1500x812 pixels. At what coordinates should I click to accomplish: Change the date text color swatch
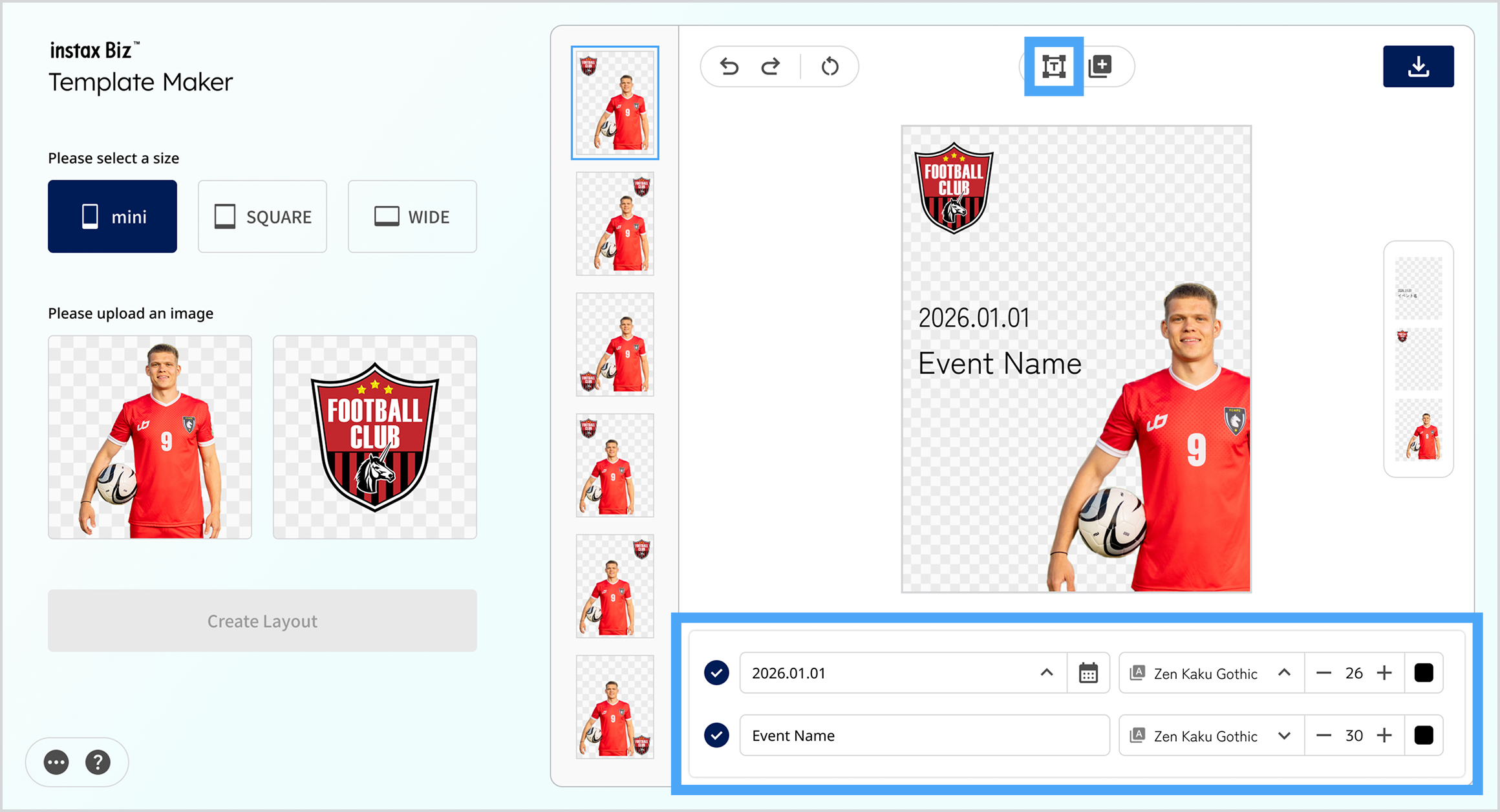pos(1424,673)
